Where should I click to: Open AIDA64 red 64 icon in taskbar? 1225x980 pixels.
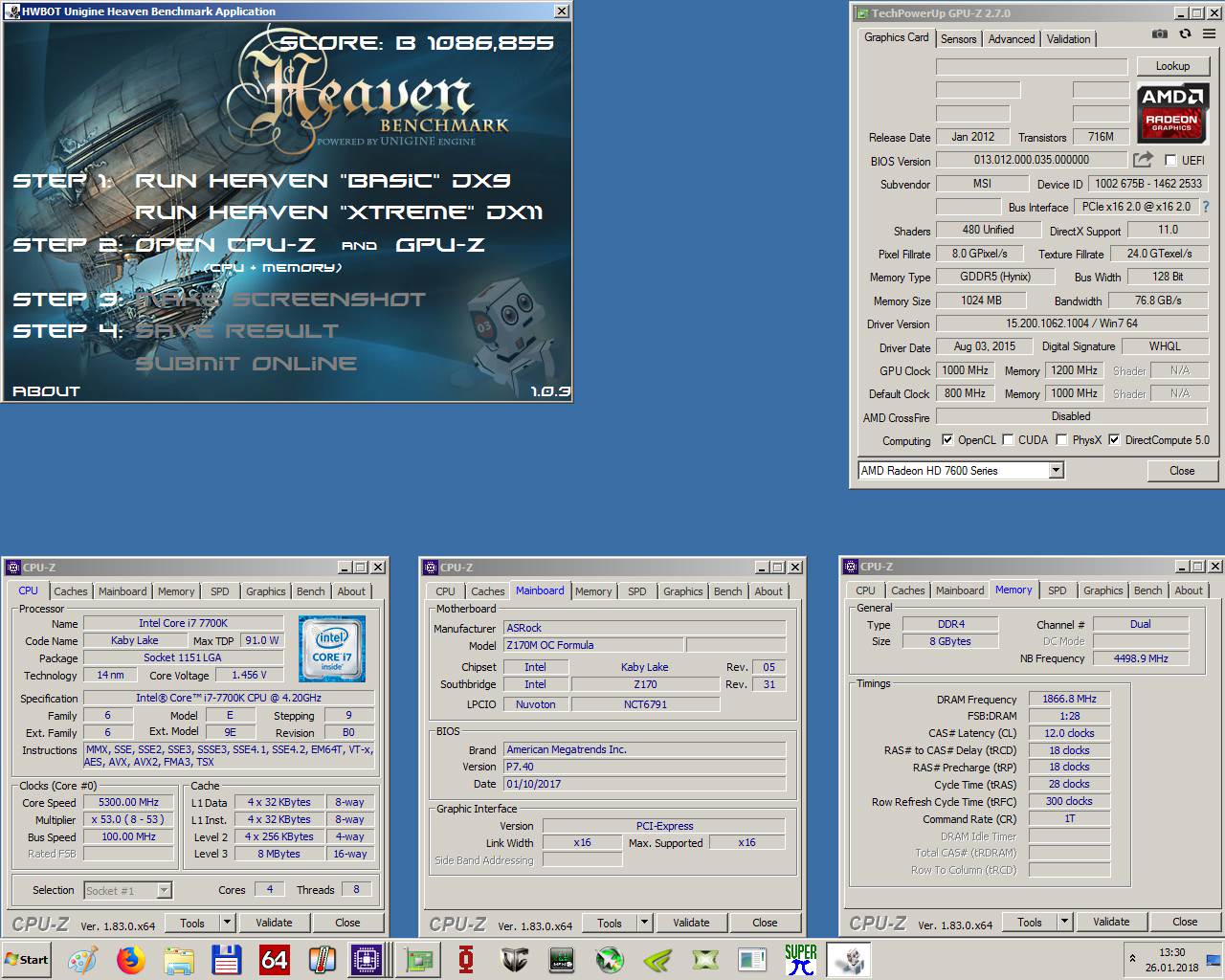click(274, 959)
